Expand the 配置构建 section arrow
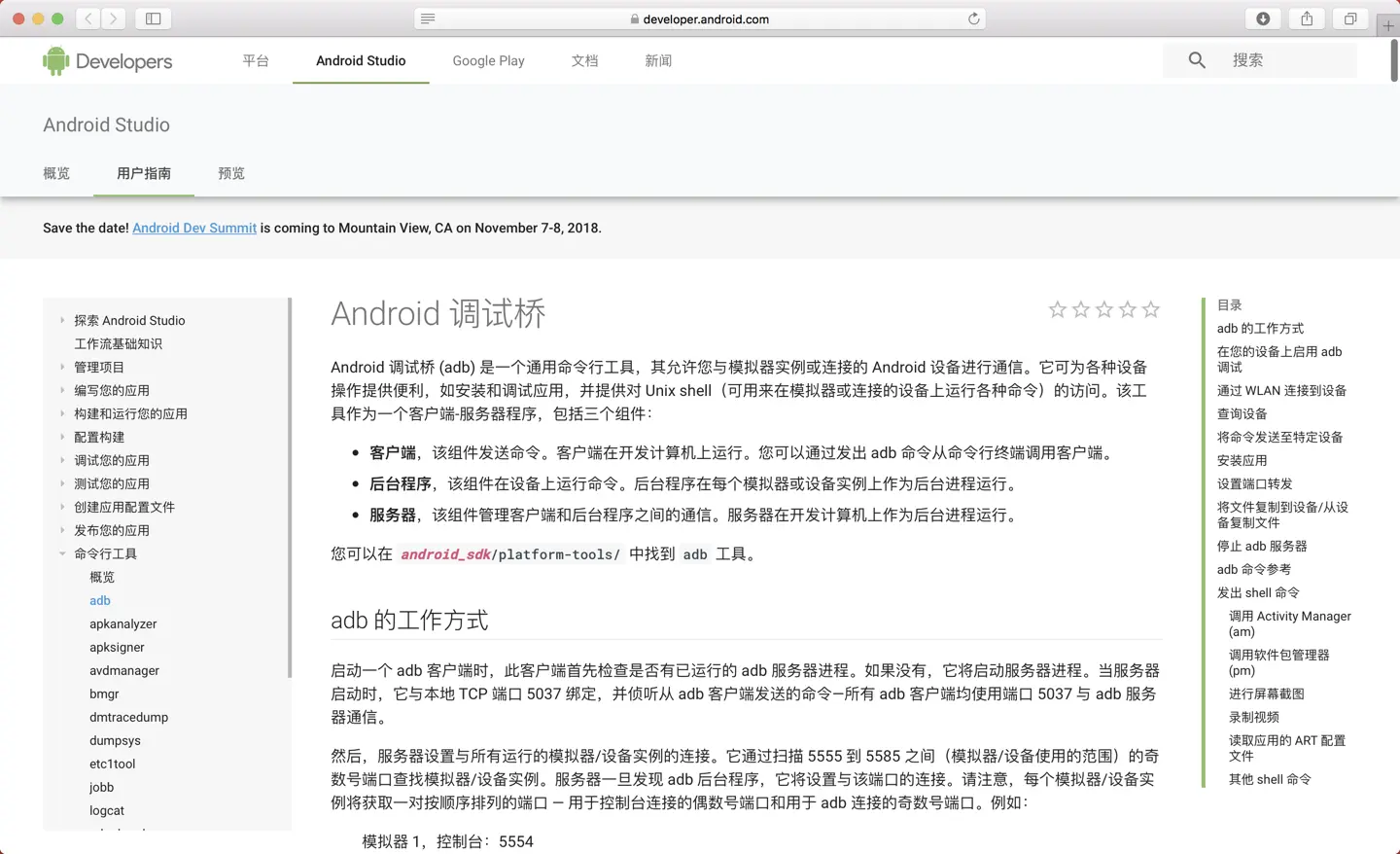The width and height of the screenshot is (1400, 854). coord(62,437)
